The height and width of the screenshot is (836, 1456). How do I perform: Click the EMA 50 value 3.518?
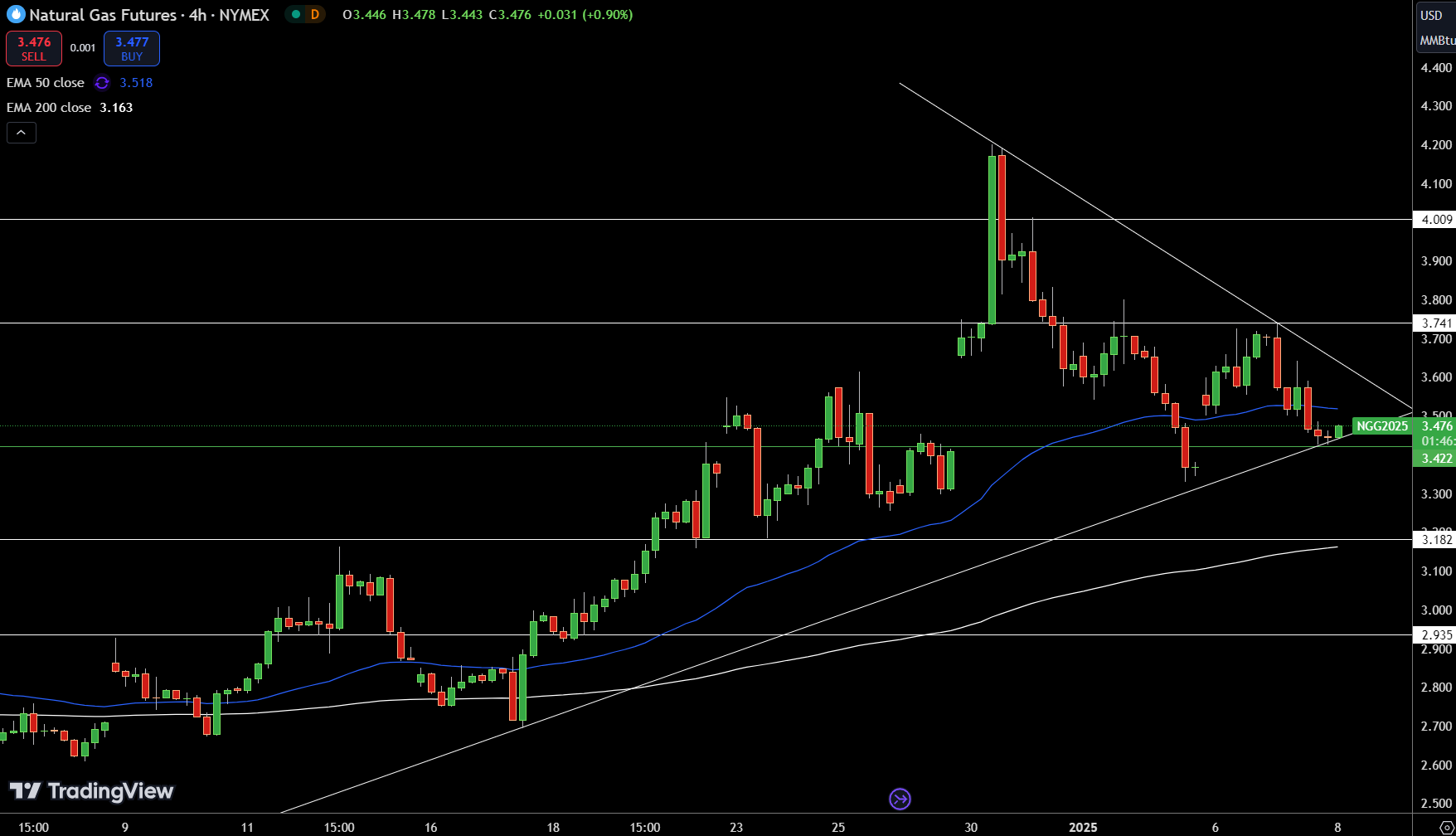click(x=136, y=83)
